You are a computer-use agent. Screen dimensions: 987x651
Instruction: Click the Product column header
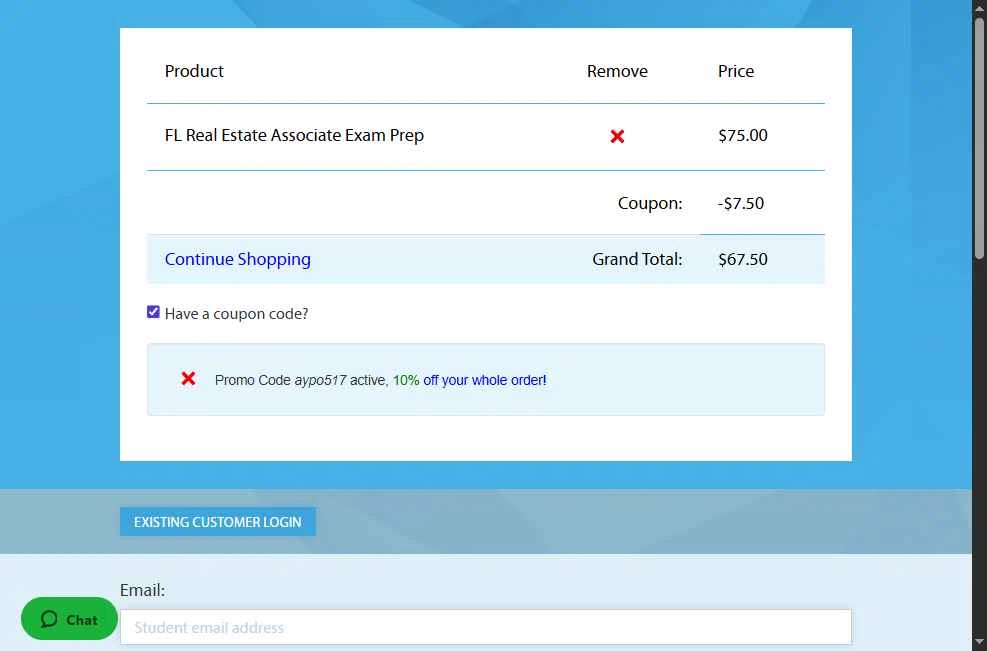(194, 71)
